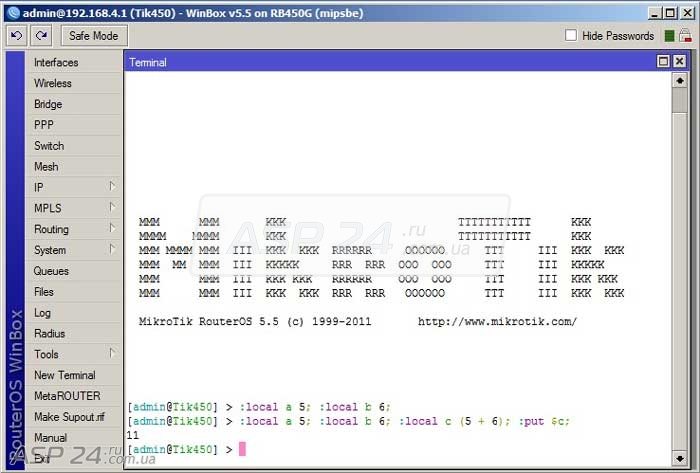This screenshot has width=700, height=473.
Task: Expand the IP submenu
Action: [x=74, y=187]
